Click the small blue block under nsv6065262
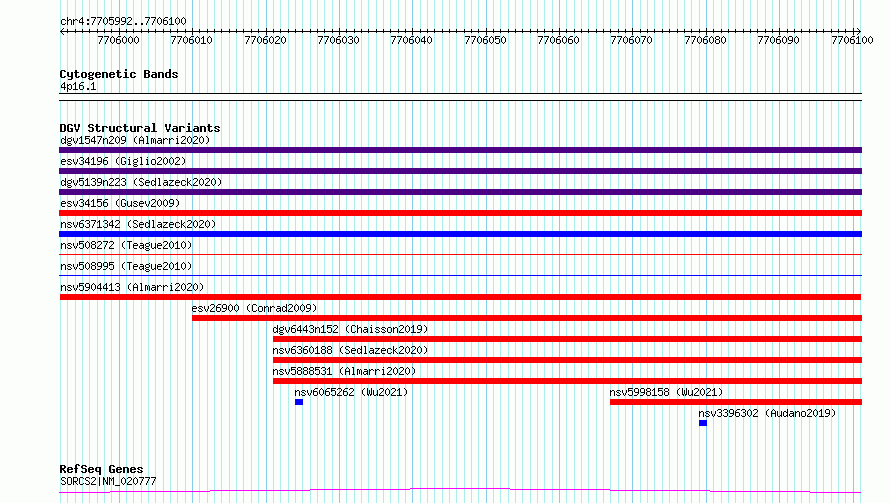 [x=299, y=402]
